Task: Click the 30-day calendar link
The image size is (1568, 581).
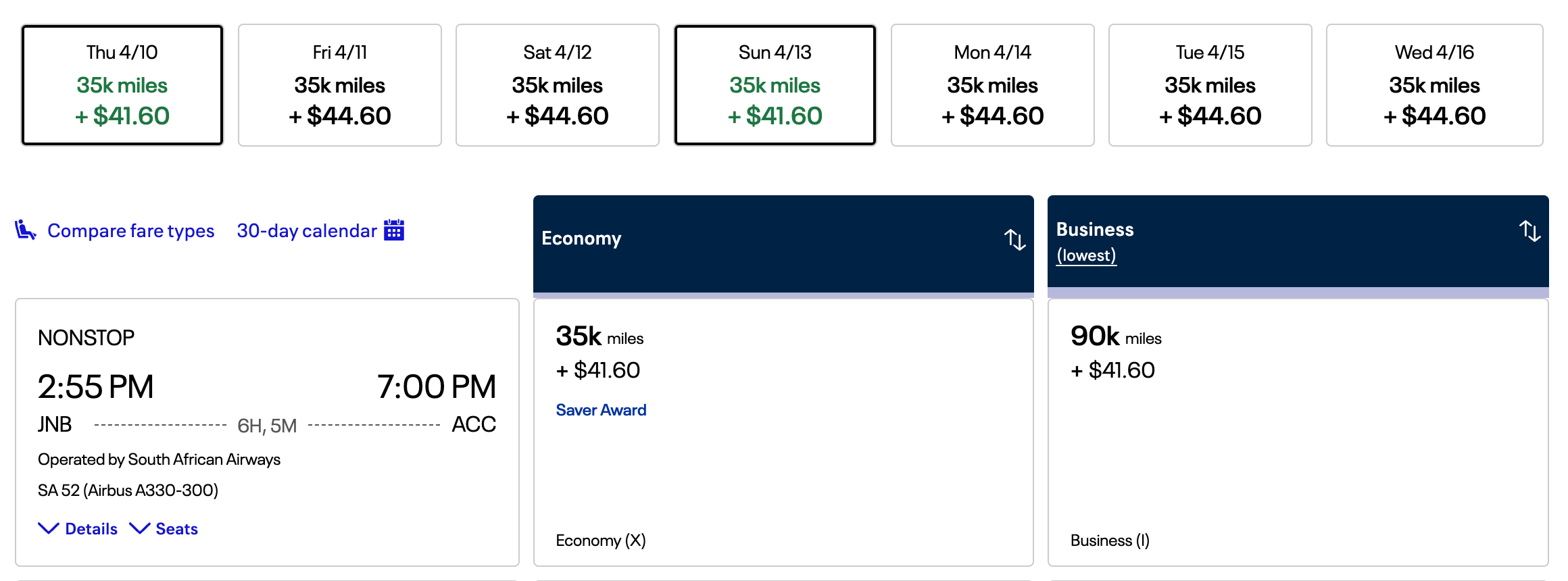Action: click(306, 230)
